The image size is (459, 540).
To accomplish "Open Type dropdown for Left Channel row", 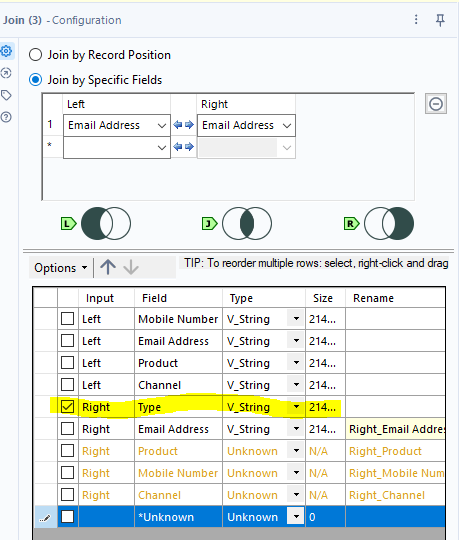I will point(296,385).
